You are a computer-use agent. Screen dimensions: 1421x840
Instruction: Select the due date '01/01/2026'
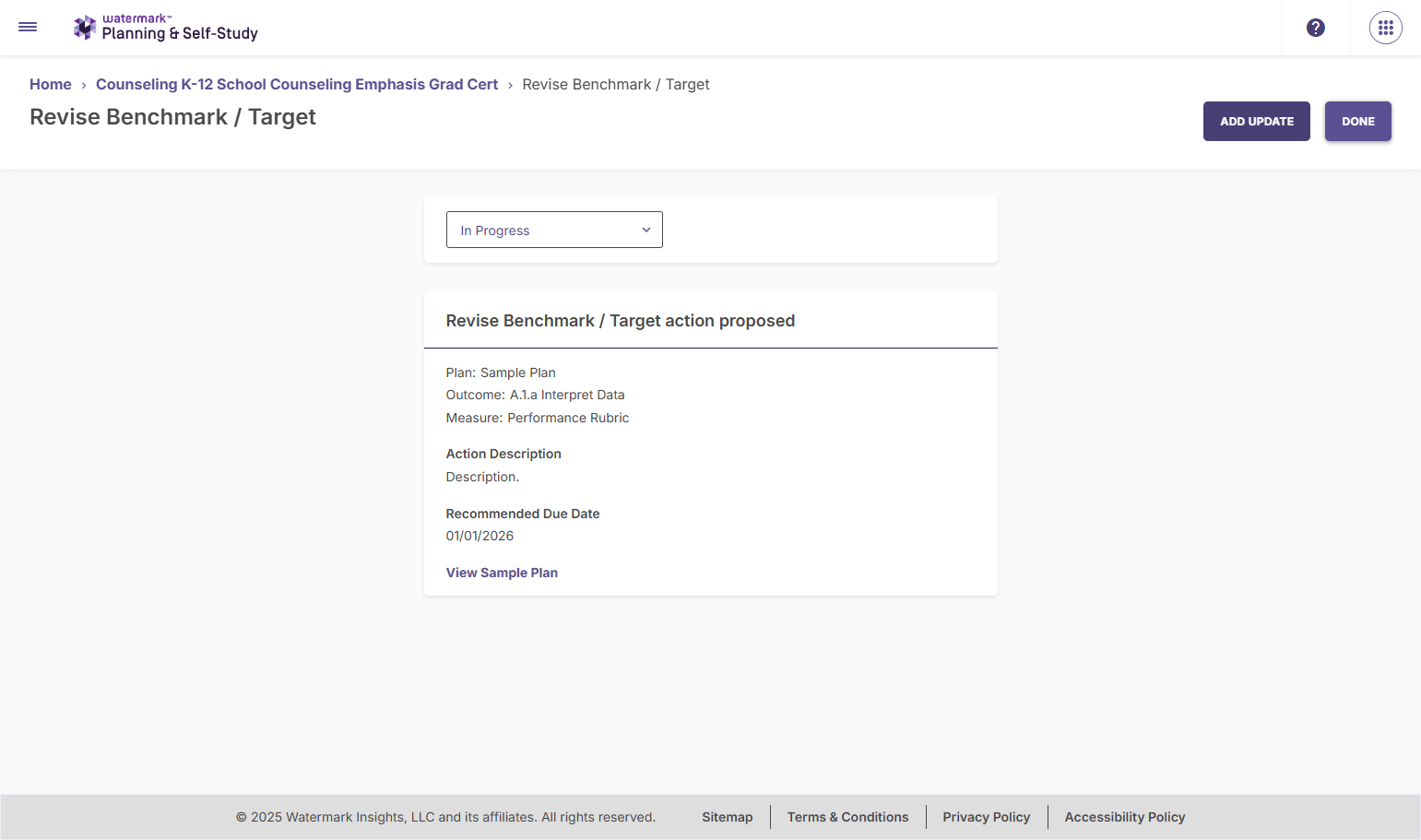pos(480,536)
